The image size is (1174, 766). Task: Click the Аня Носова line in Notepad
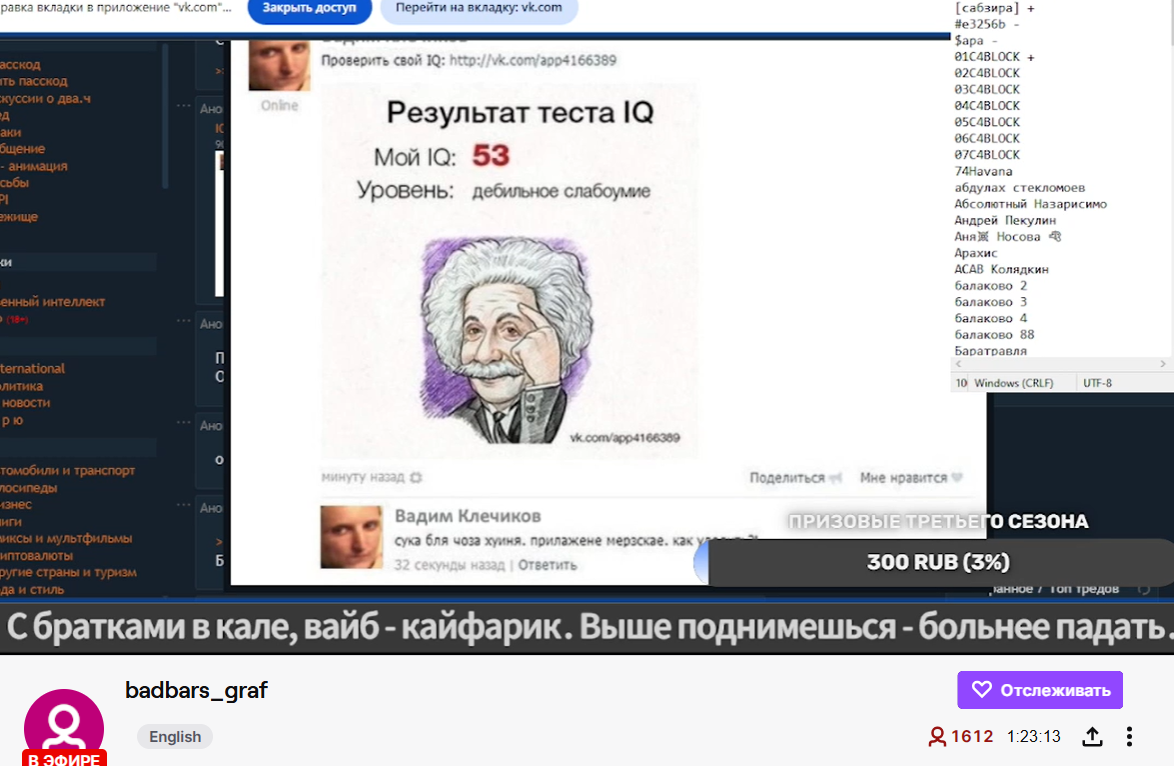tap(1007, 237)
